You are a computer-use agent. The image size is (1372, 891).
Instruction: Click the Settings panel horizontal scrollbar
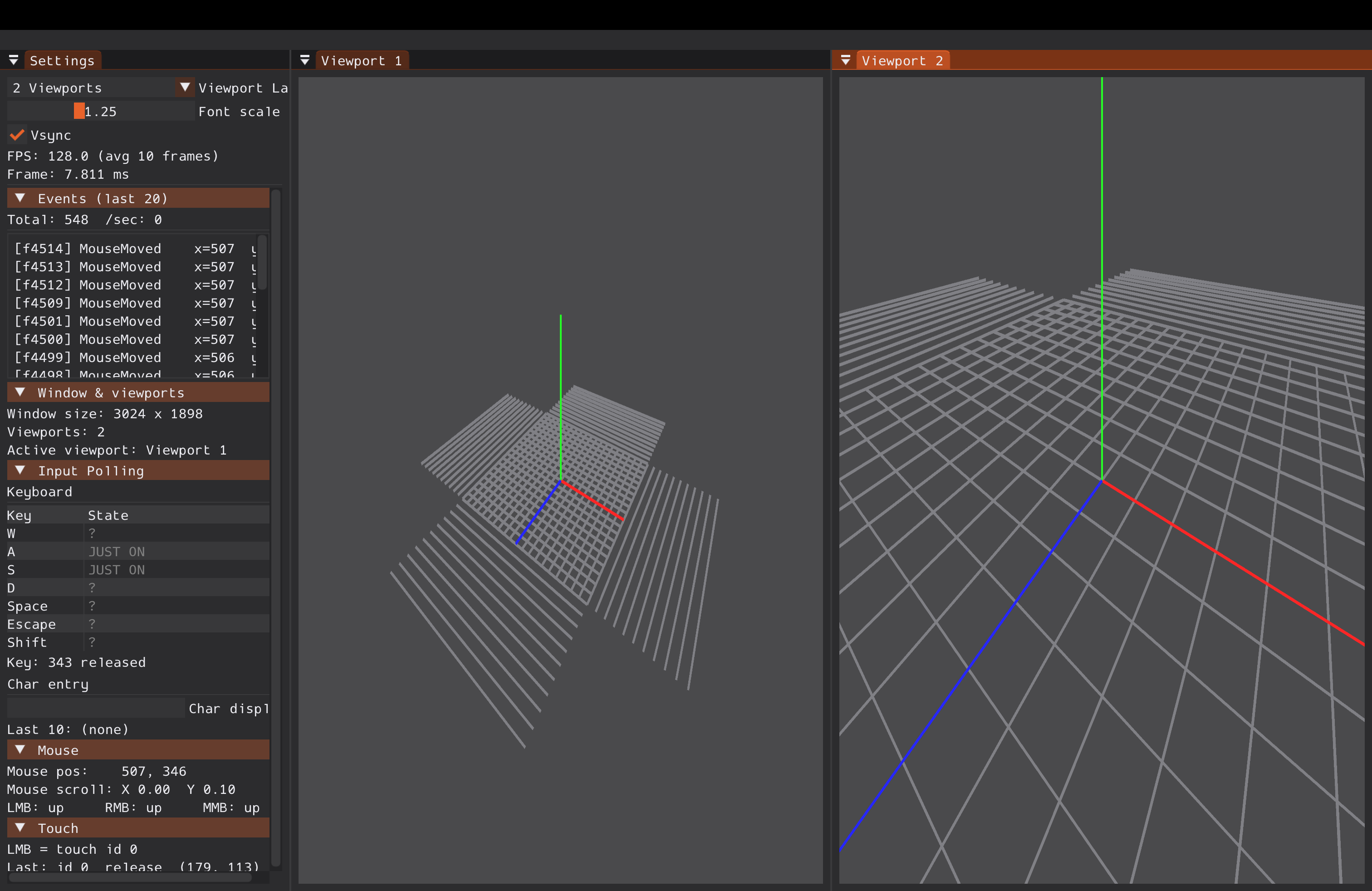coord(130,878)
